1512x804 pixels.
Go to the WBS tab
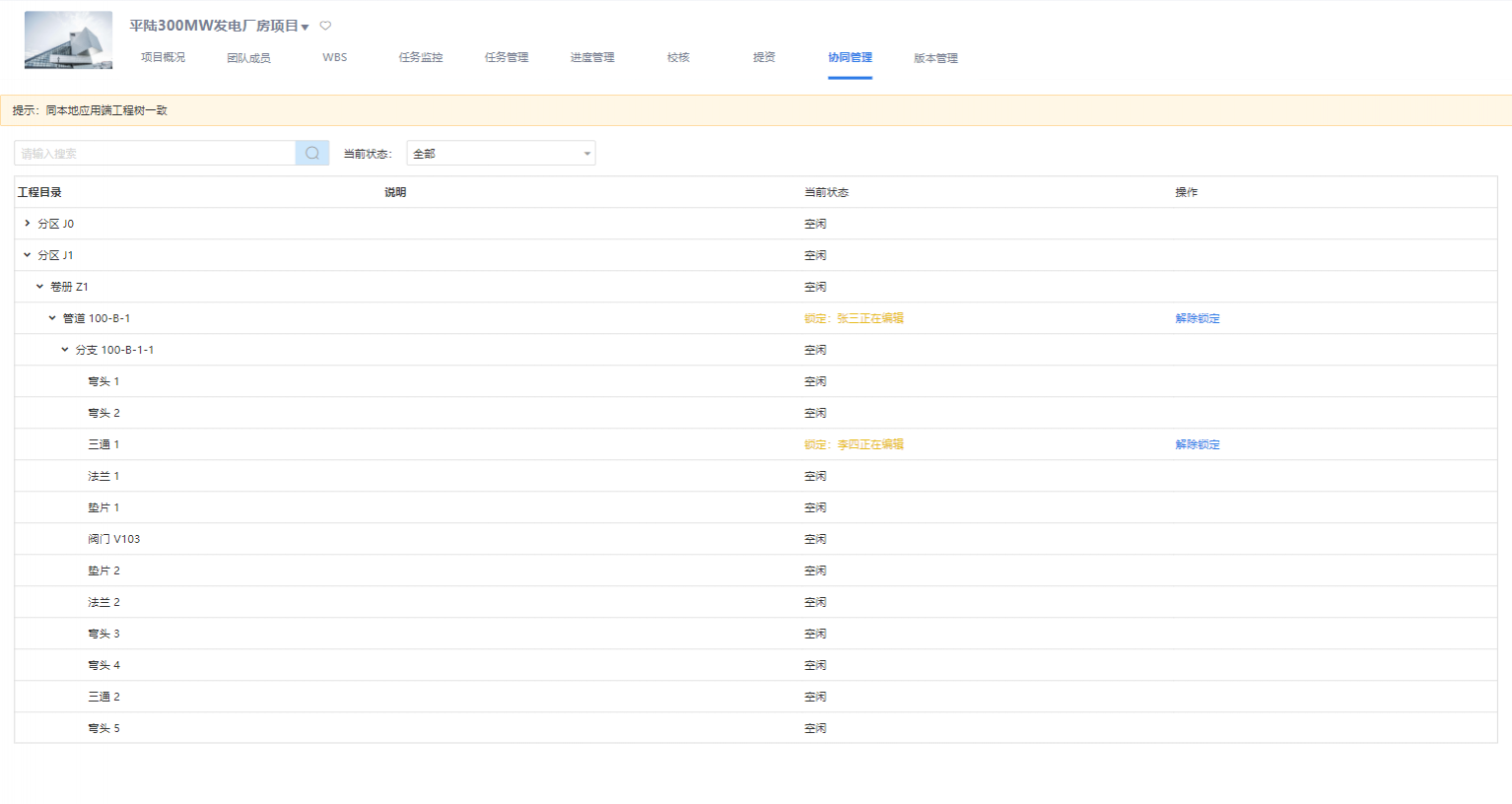pos(335,57)
